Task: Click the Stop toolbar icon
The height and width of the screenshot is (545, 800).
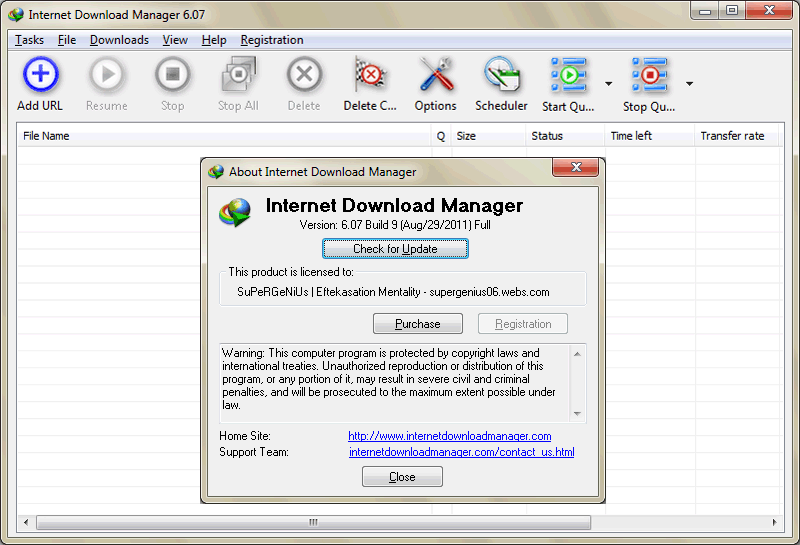Action: pyautogui.click(x=172, y=75)
